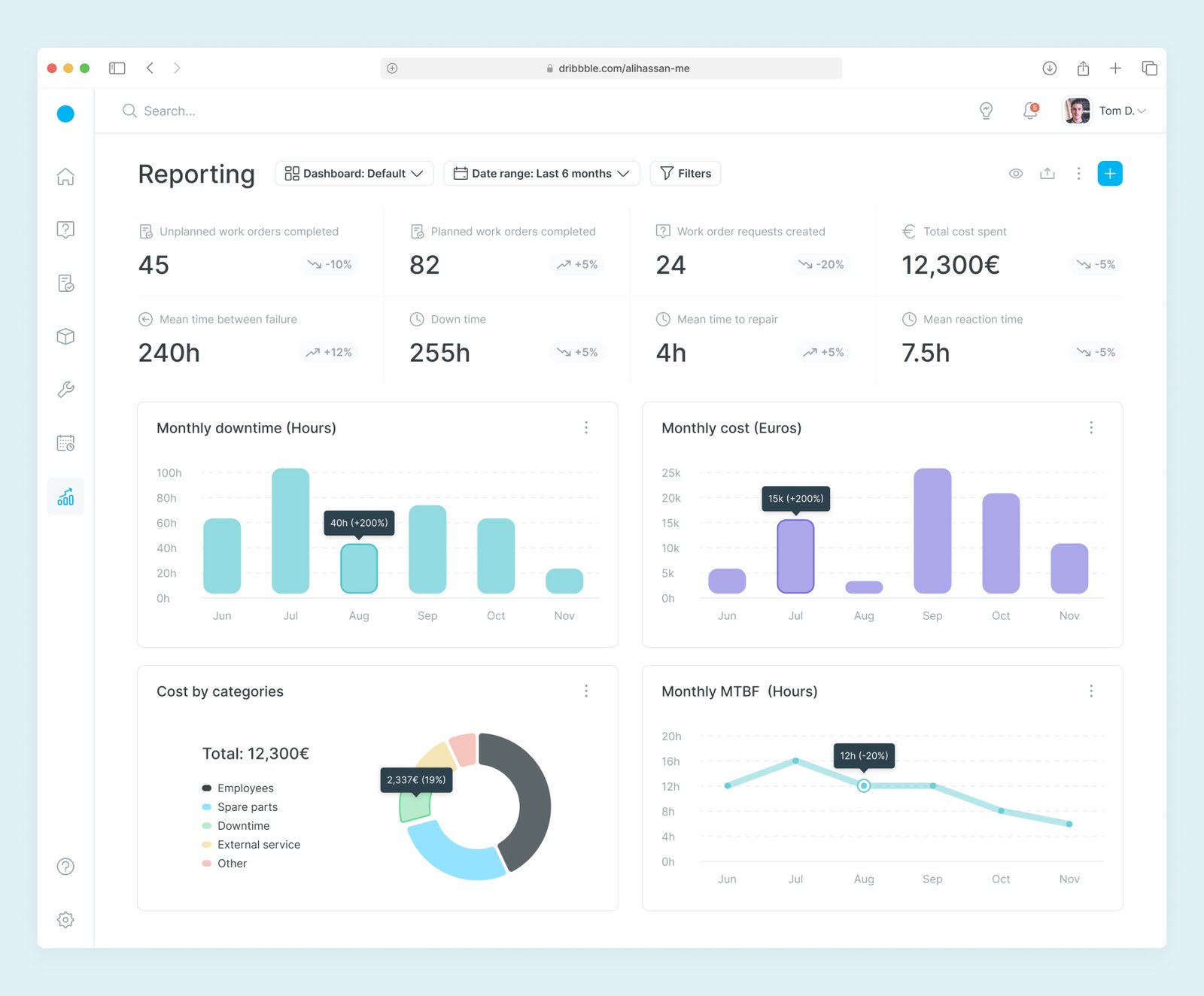Click the Search input field
The image size is (1204, 996).
click(527, 111)
